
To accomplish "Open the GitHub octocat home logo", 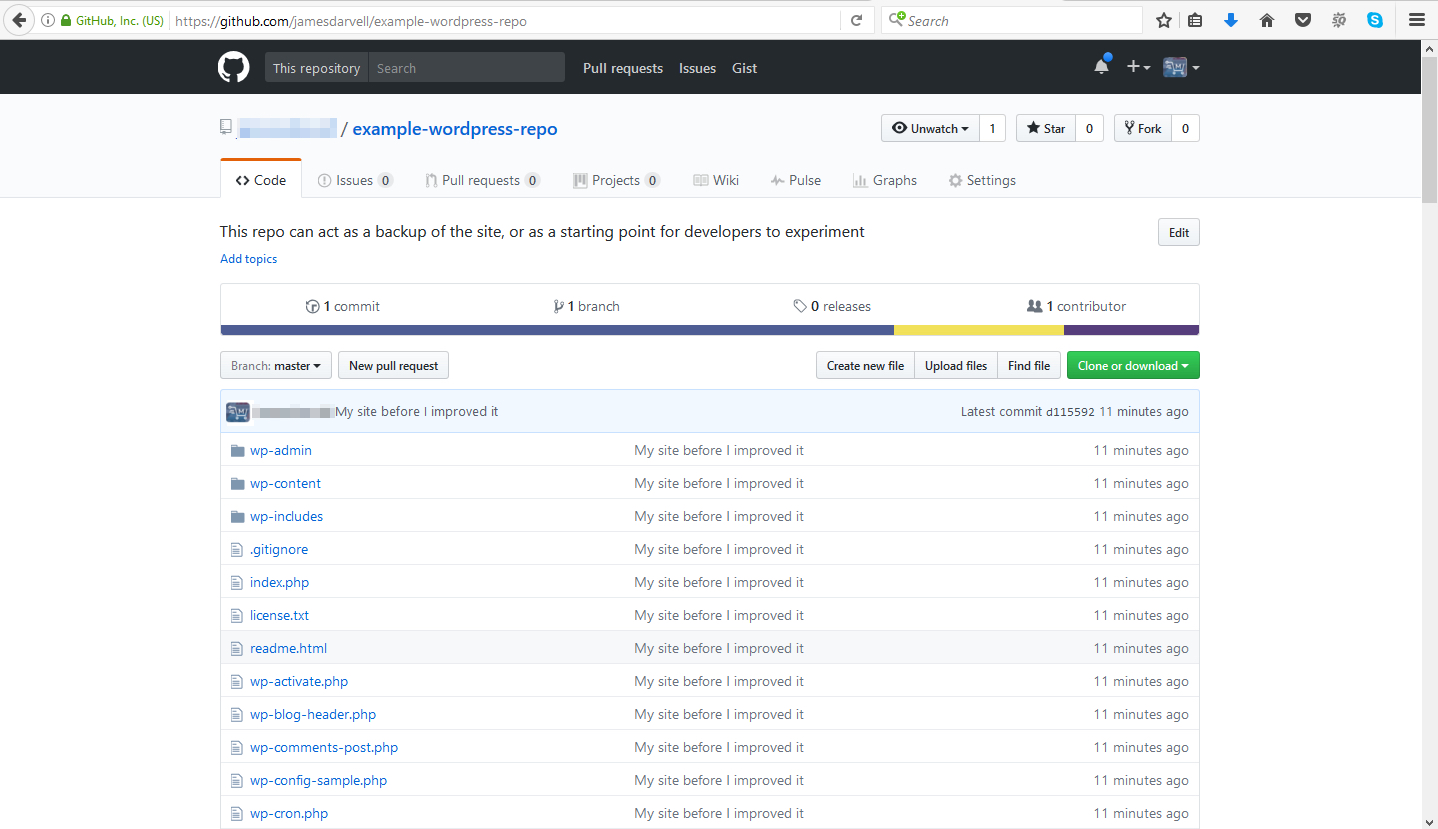I will point(233,66).
